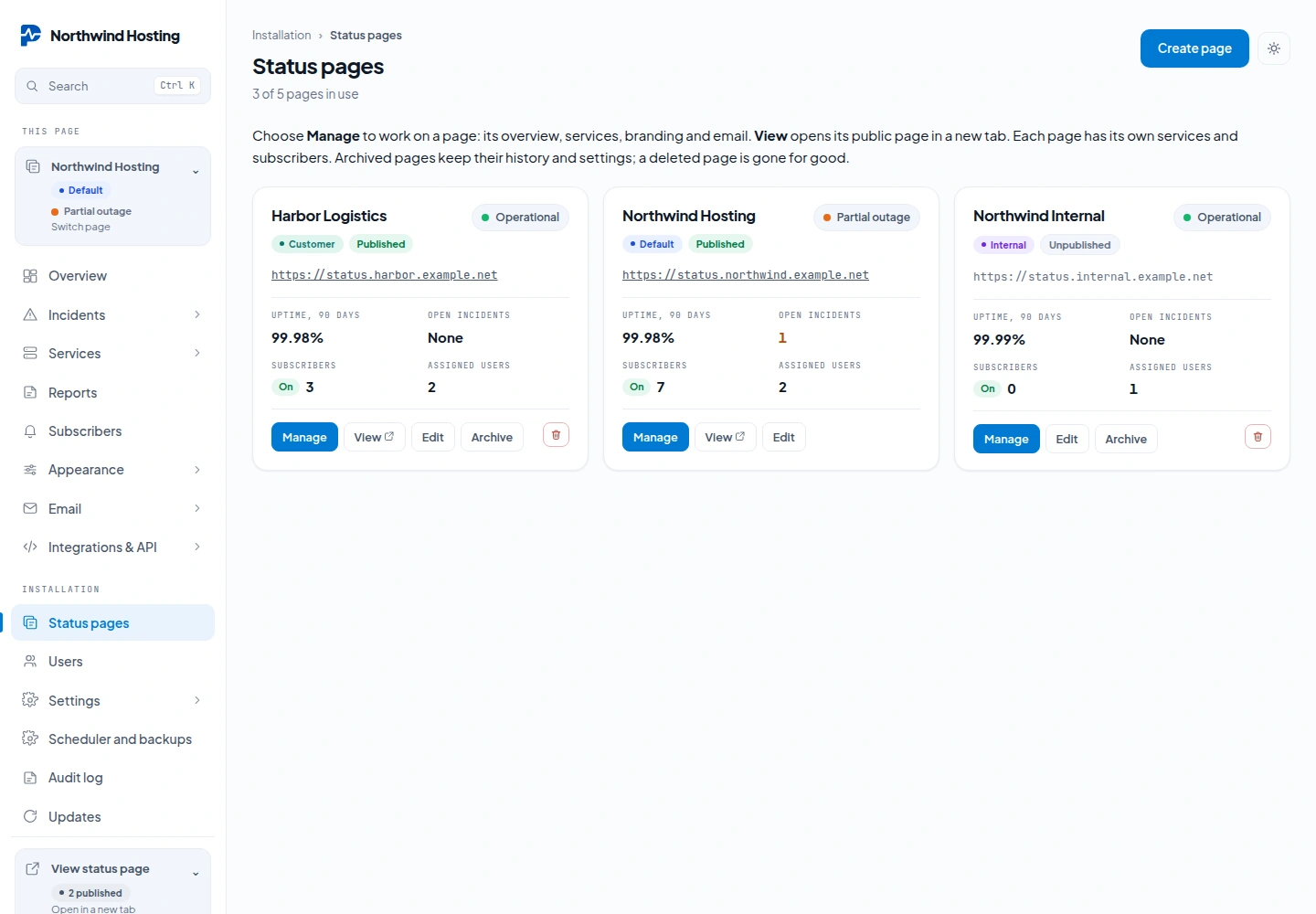
Task: Open the Updates page
Action: point(112,817)
